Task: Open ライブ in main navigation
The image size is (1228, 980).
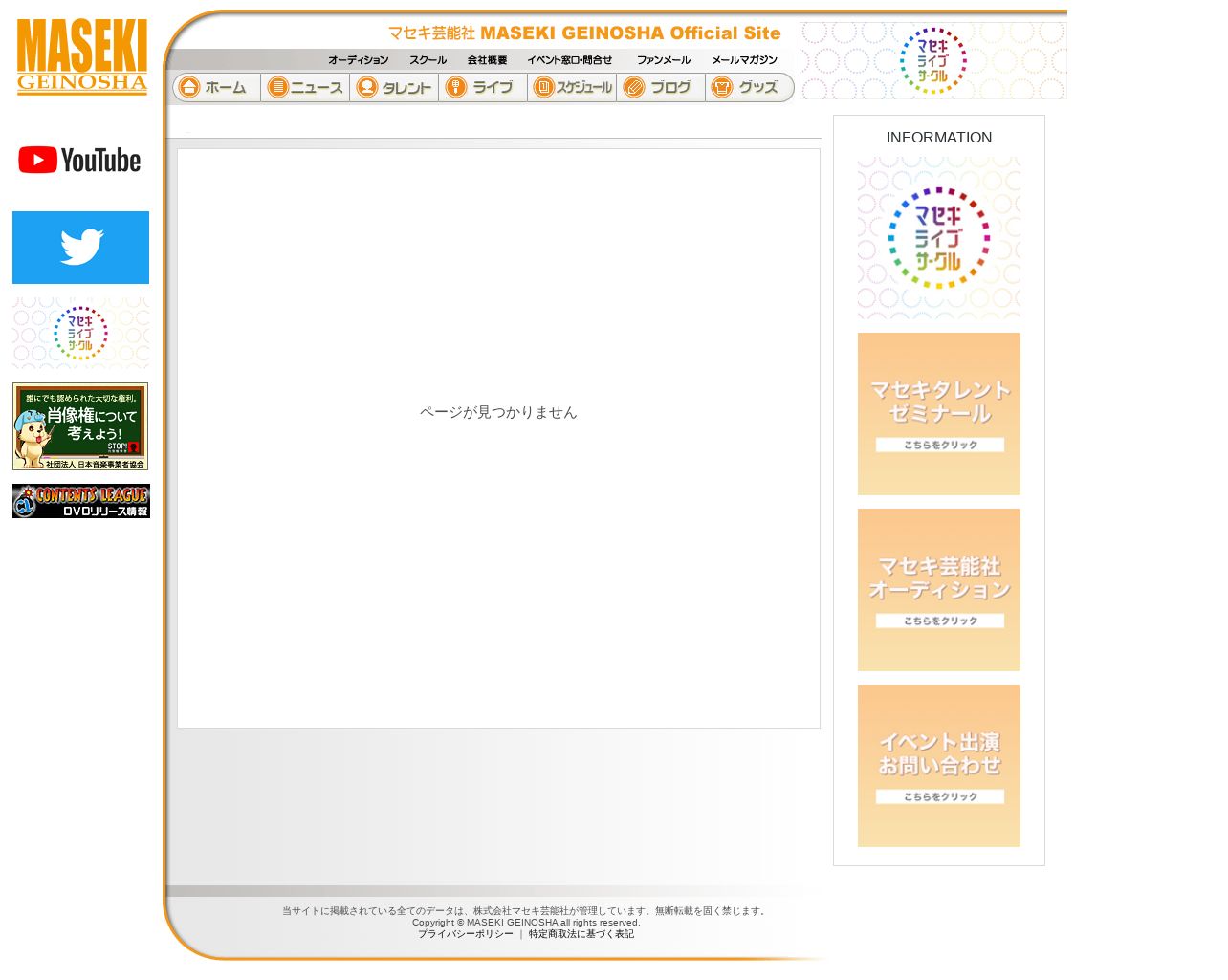Action: 483,87
